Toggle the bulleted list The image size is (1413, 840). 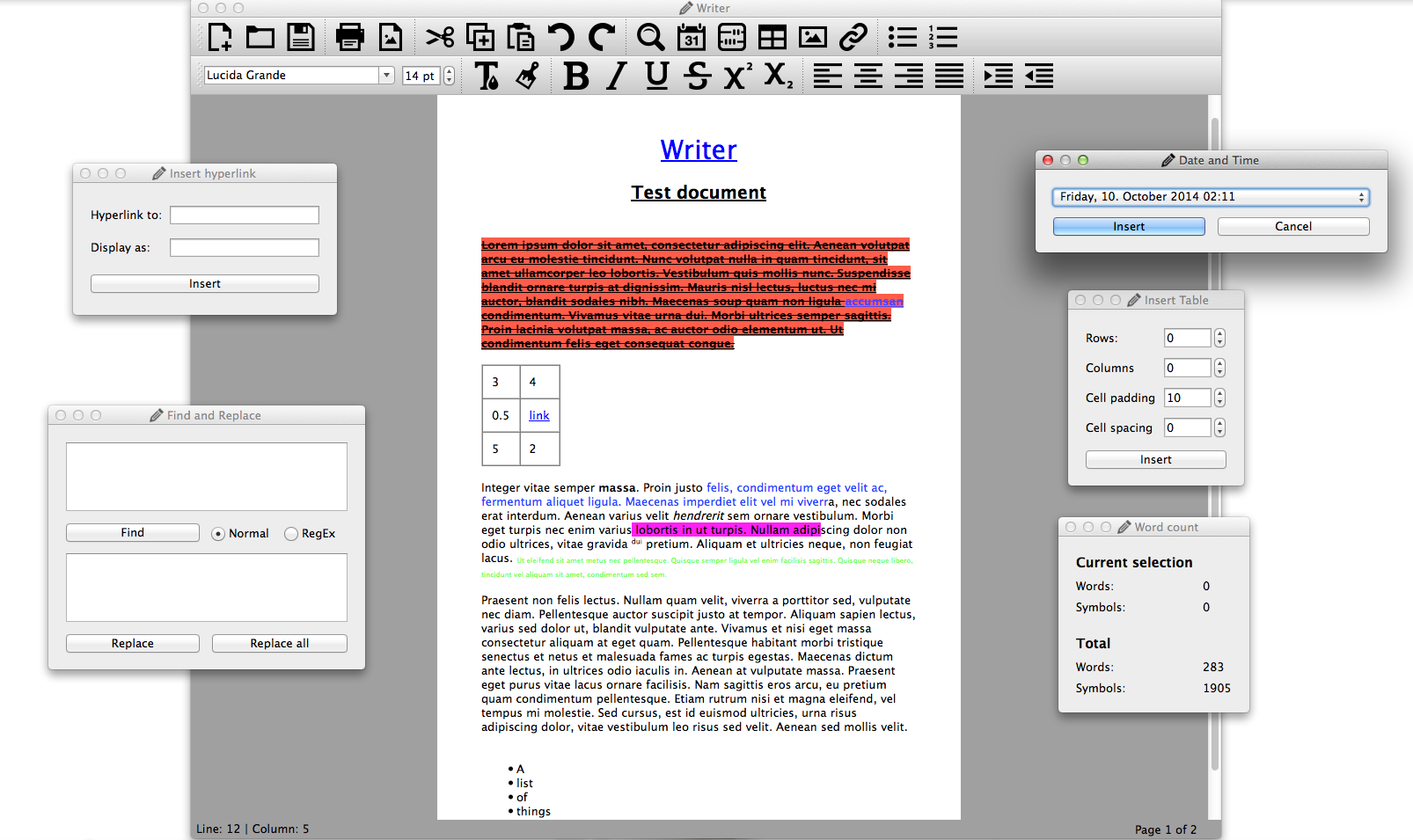[903, 37]
